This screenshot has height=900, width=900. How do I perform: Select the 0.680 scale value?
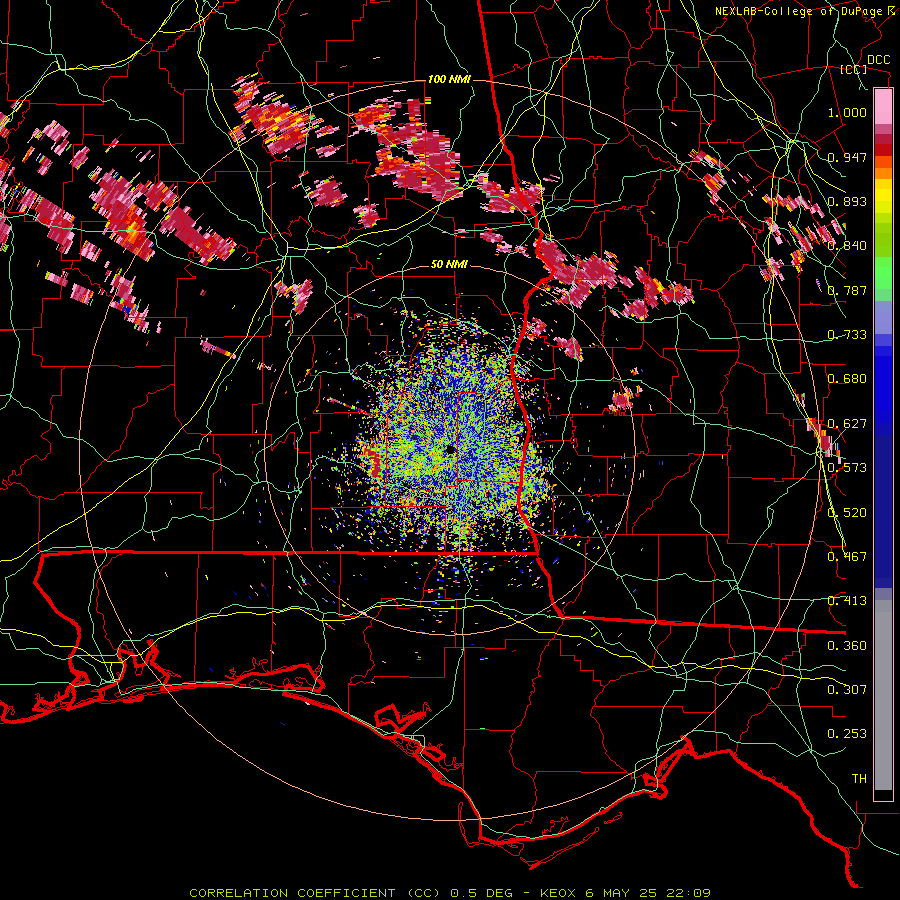click(847, 379)
